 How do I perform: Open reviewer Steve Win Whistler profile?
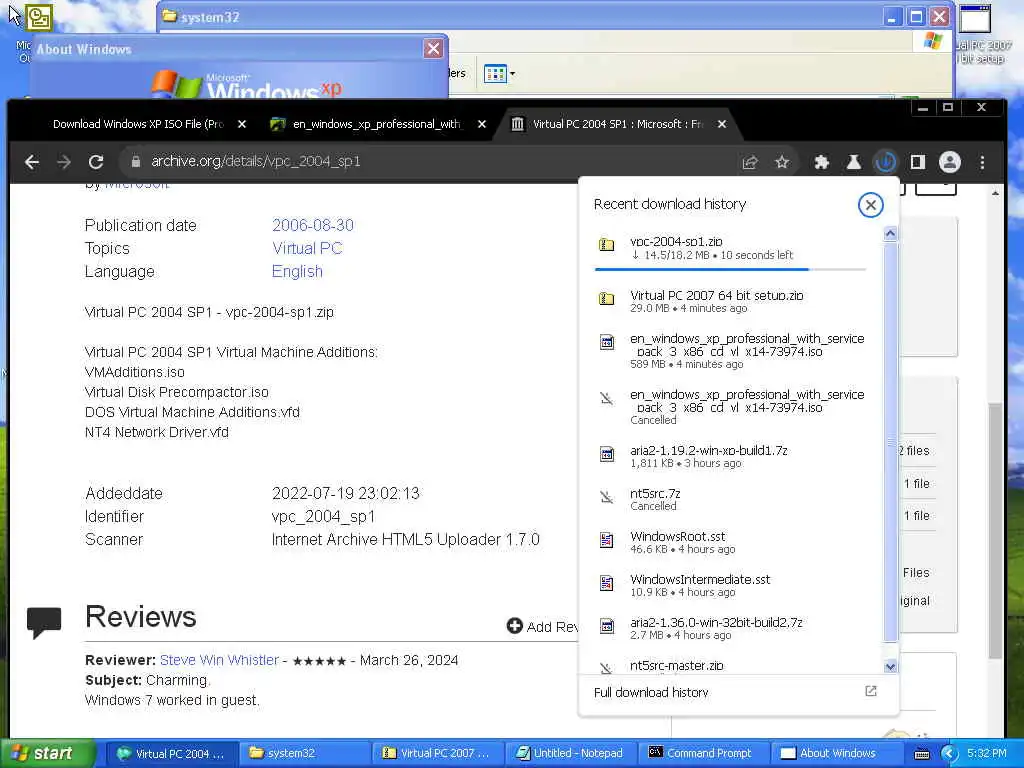[x=219, y=660]
